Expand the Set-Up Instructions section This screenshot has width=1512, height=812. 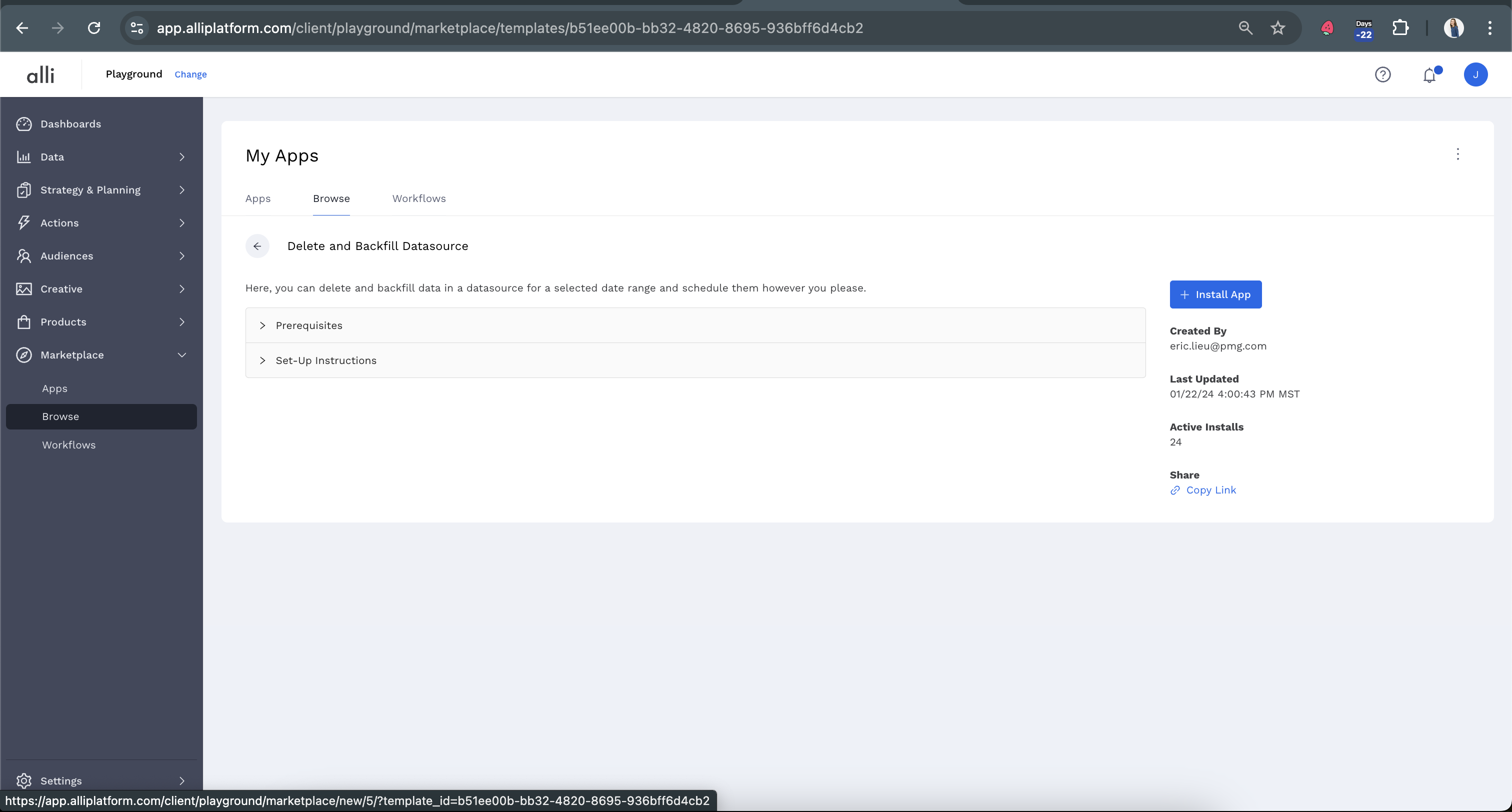tap(326, 360)
